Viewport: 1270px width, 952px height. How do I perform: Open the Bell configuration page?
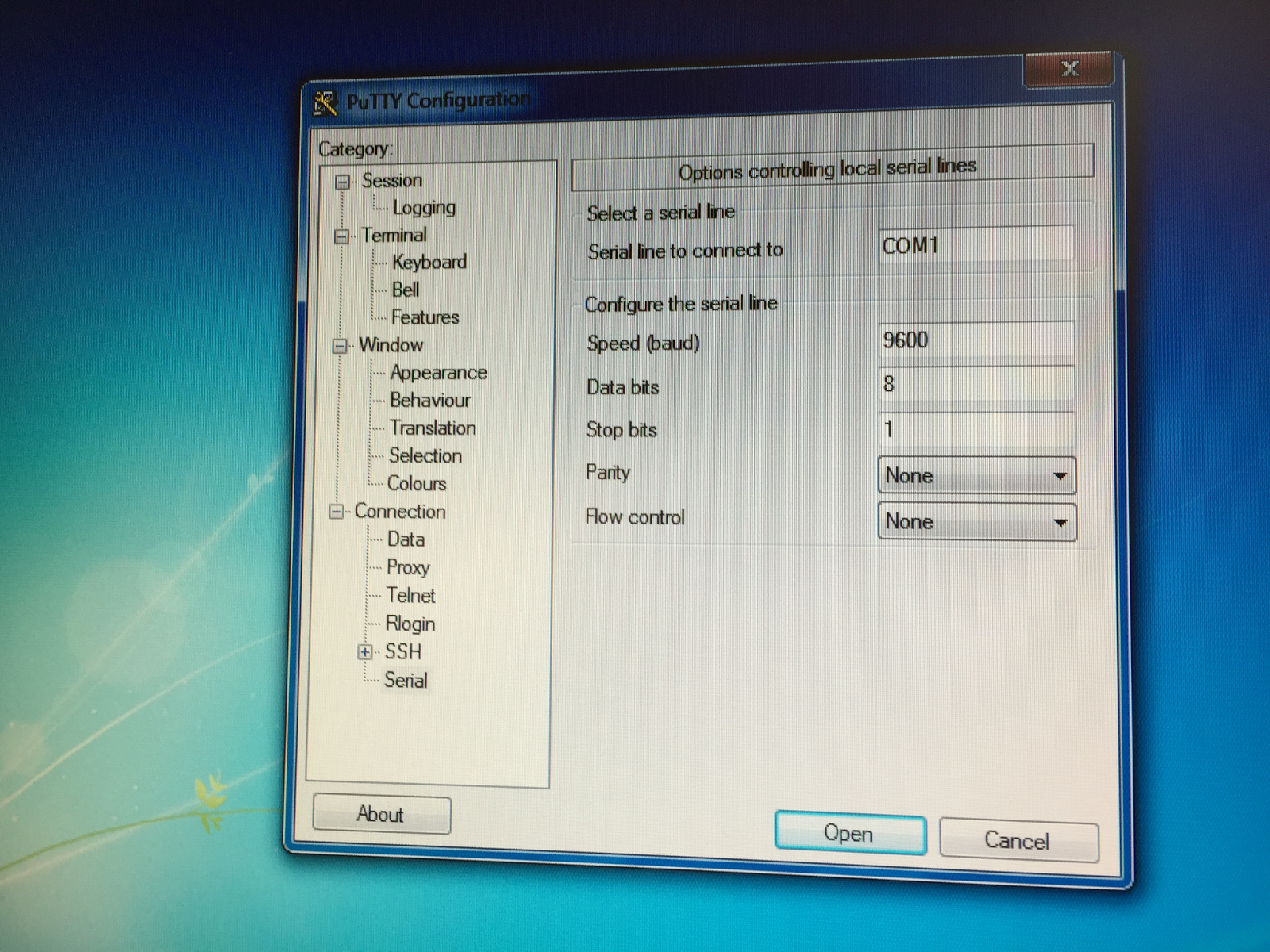tap(406, 290)
